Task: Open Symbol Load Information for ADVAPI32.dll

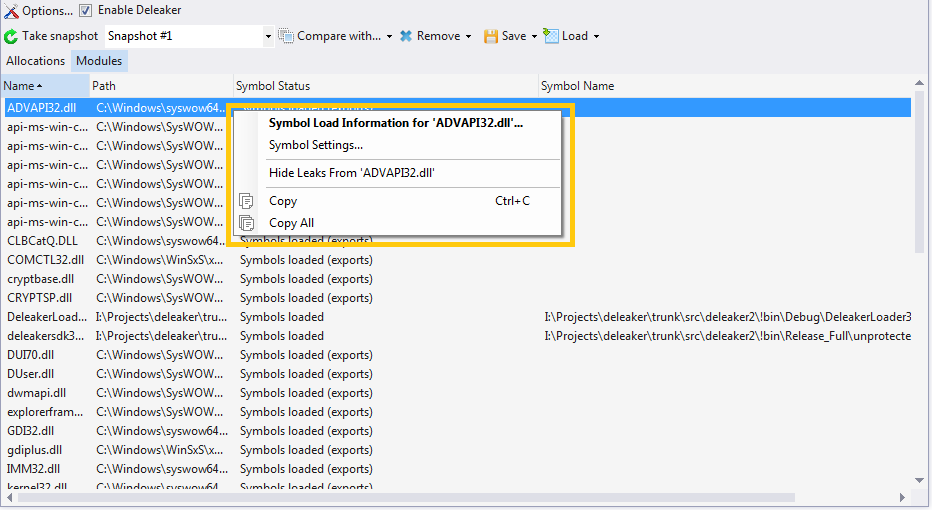Action: 396,123
